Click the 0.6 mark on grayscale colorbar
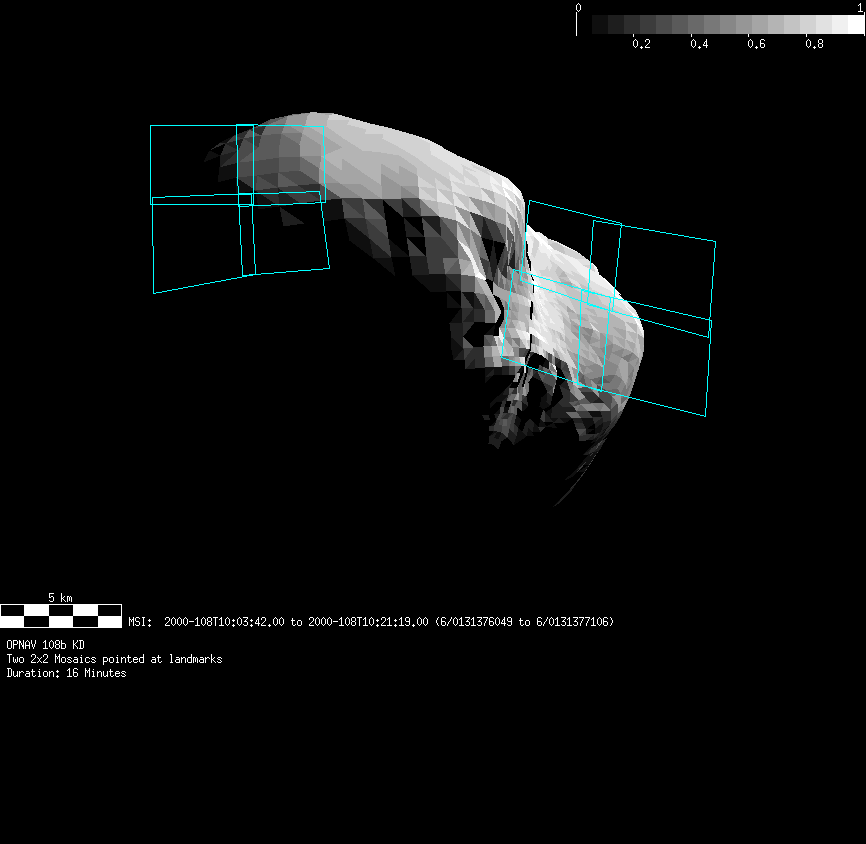This screenshot has width=866, height=844. (757, 44)
